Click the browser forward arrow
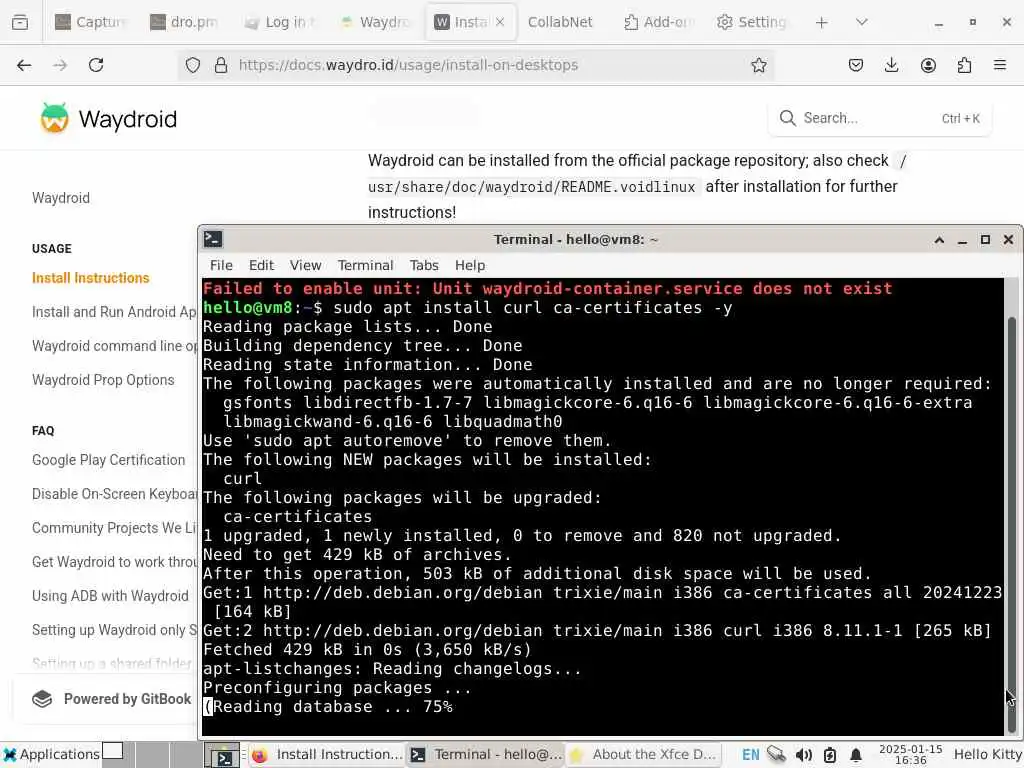 click(60, 65)
